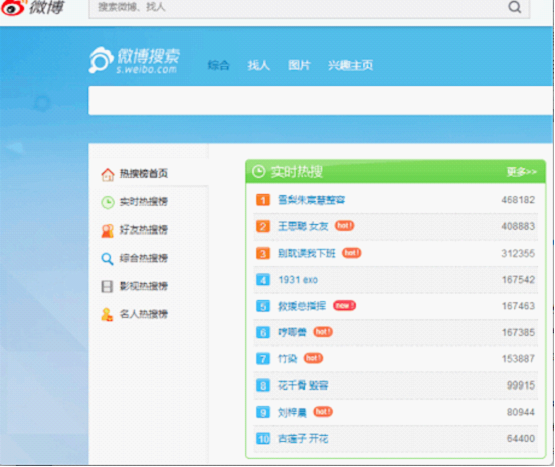Click the hot! badge in rank 3 row
The width and height of the screenshot is (555, 467).
click(351, 253)
